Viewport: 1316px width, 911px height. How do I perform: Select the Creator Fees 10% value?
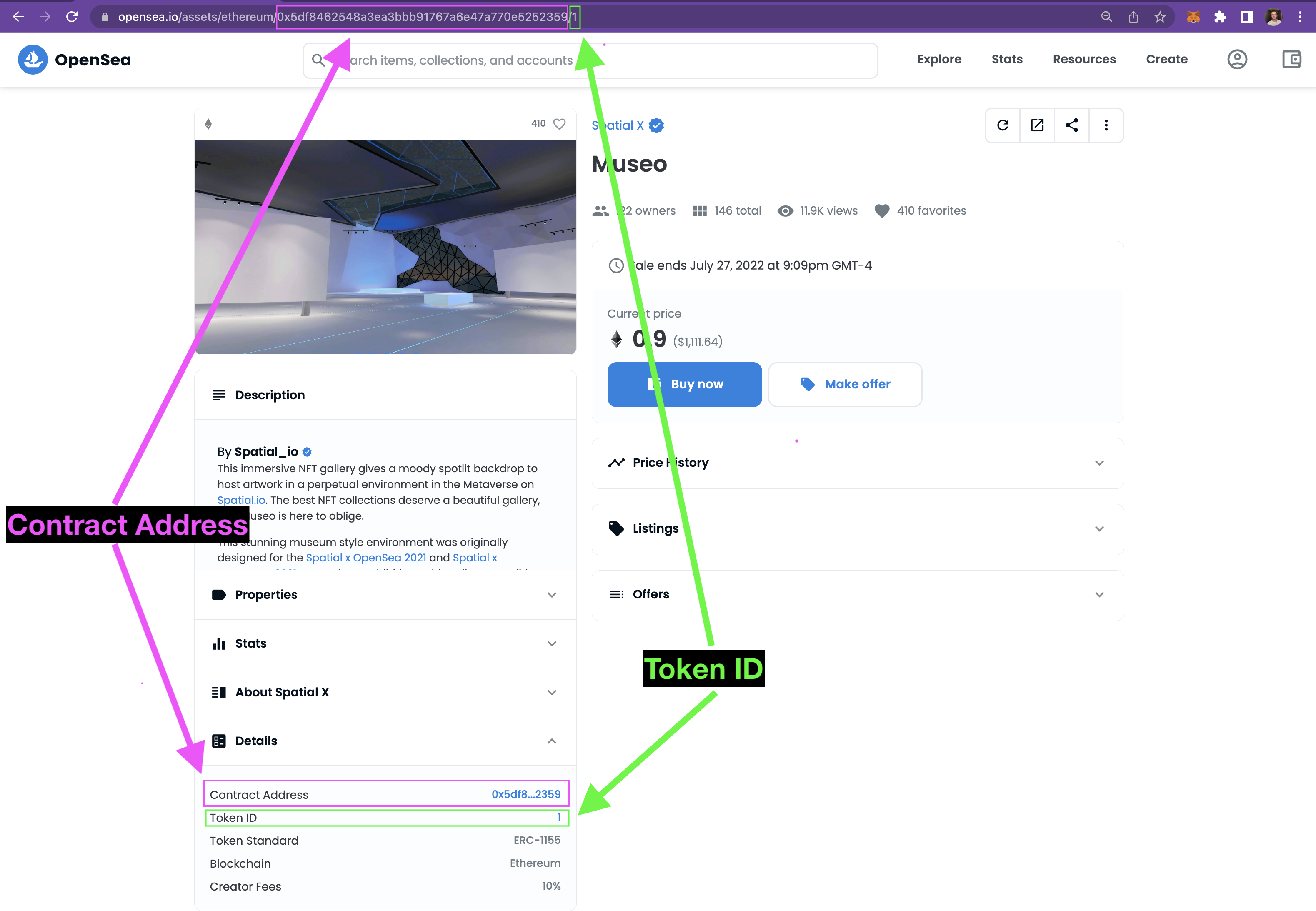[551, 886]
